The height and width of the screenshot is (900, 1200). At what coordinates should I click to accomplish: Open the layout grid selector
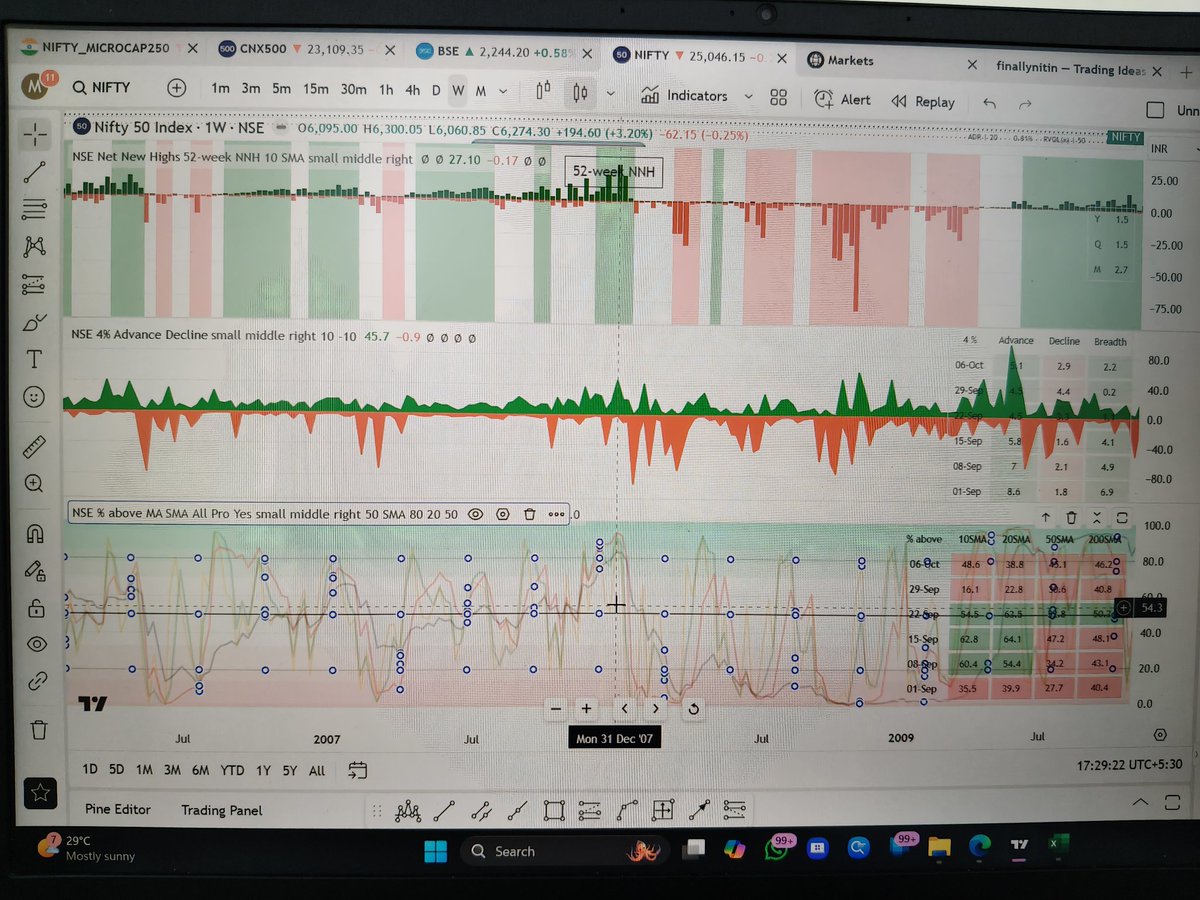778,98
